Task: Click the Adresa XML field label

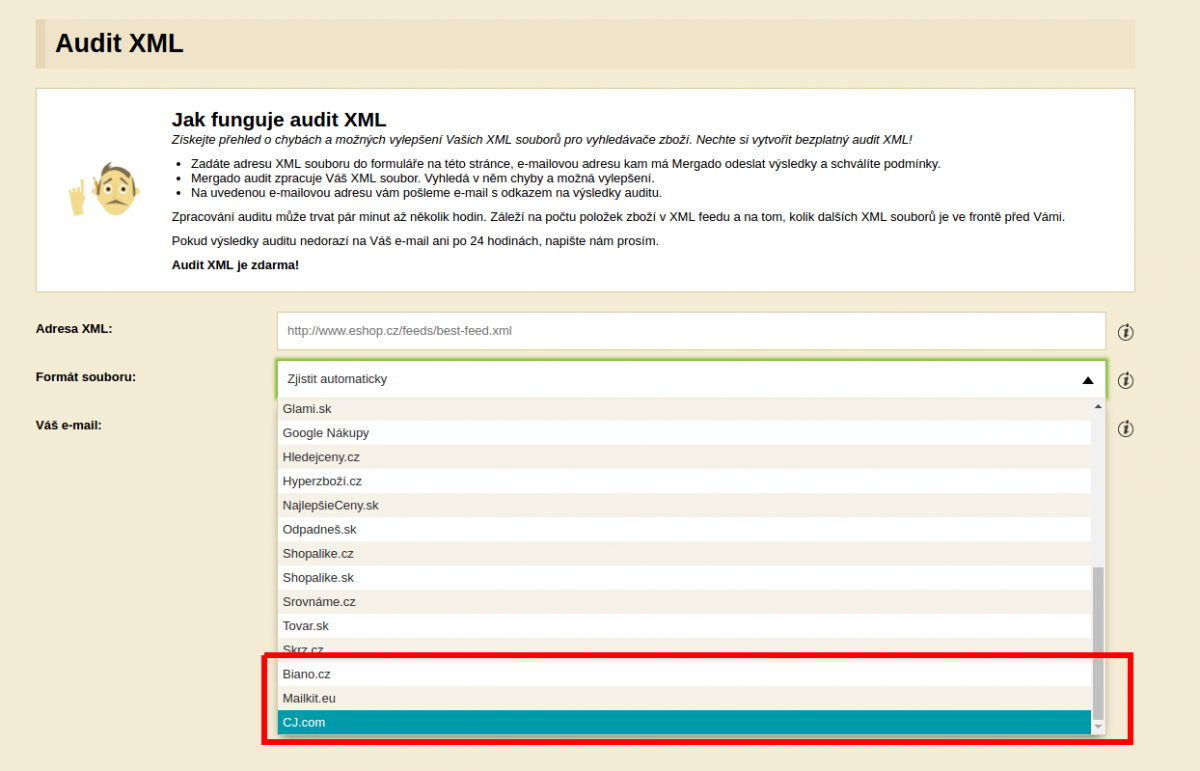Action: (x=74, y=328)
